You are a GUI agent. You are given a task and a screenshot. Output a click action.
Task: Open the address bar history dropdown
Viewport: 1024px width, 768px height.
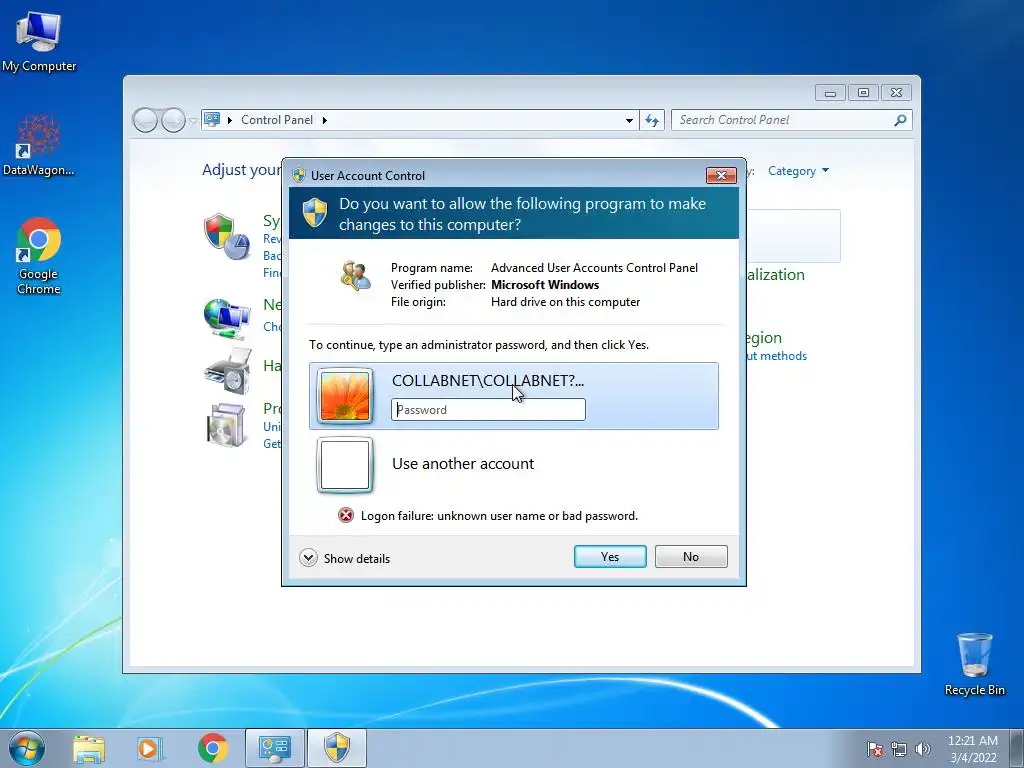pyautogui.click(x=629, y=120)
